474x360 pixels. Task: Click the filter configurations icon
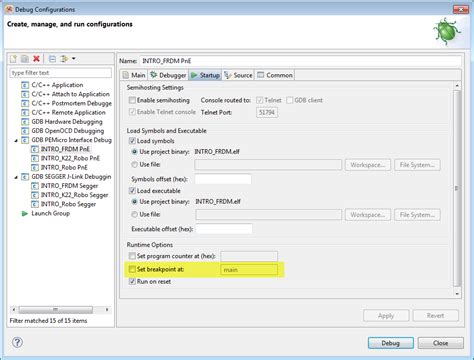[x=64, y=59]
